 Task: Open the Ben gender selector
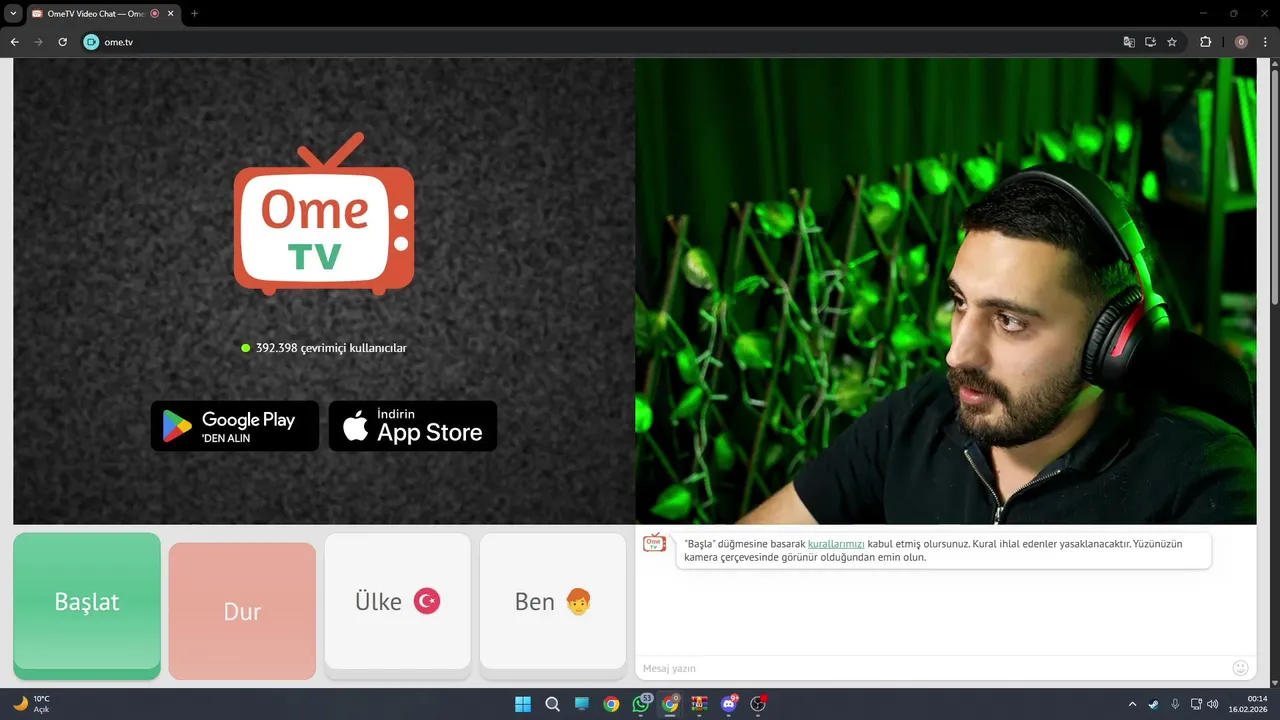553,602
